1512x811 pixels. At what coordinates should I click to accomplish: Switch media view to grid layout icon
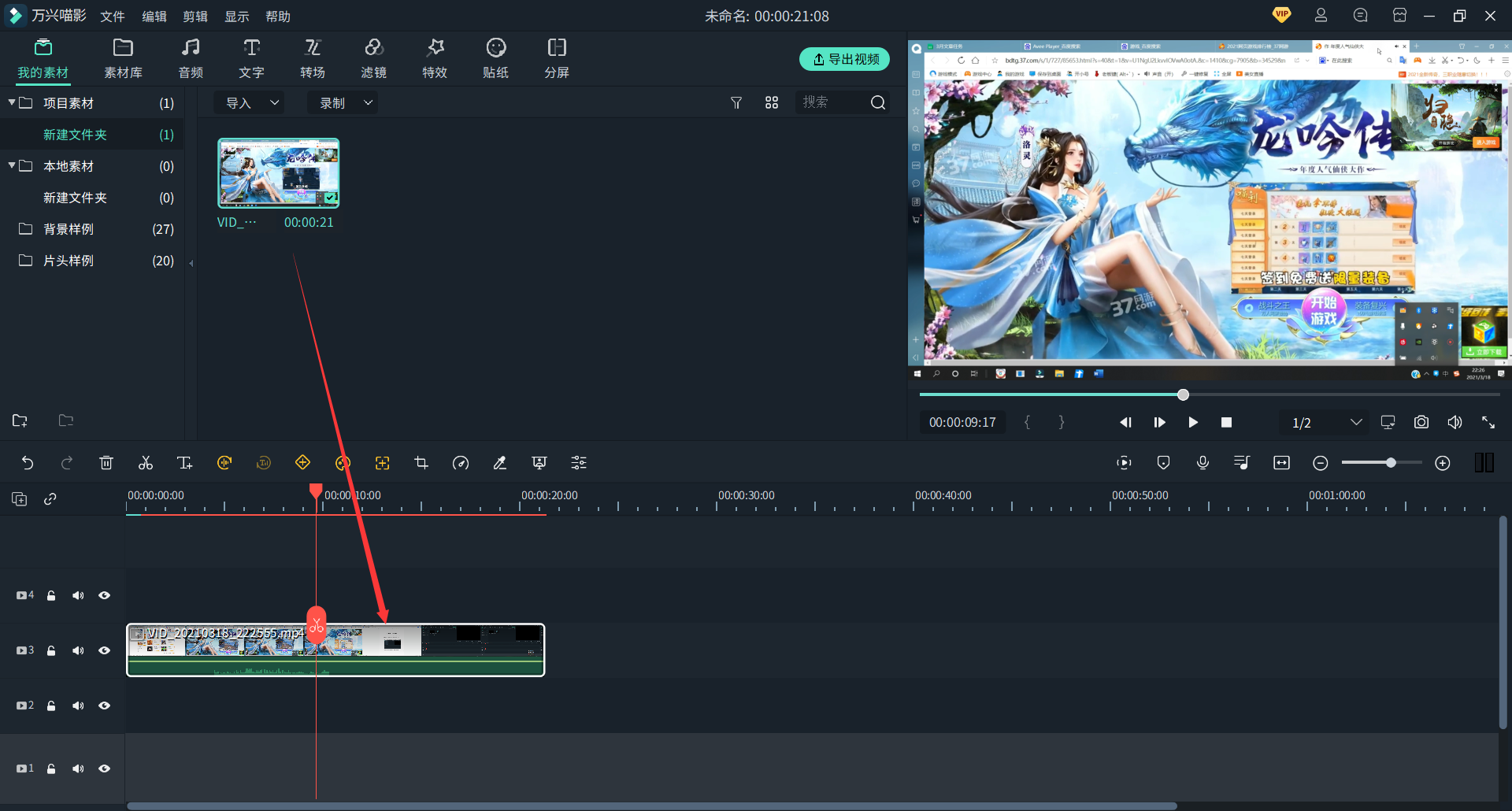(x=772, y=103)
